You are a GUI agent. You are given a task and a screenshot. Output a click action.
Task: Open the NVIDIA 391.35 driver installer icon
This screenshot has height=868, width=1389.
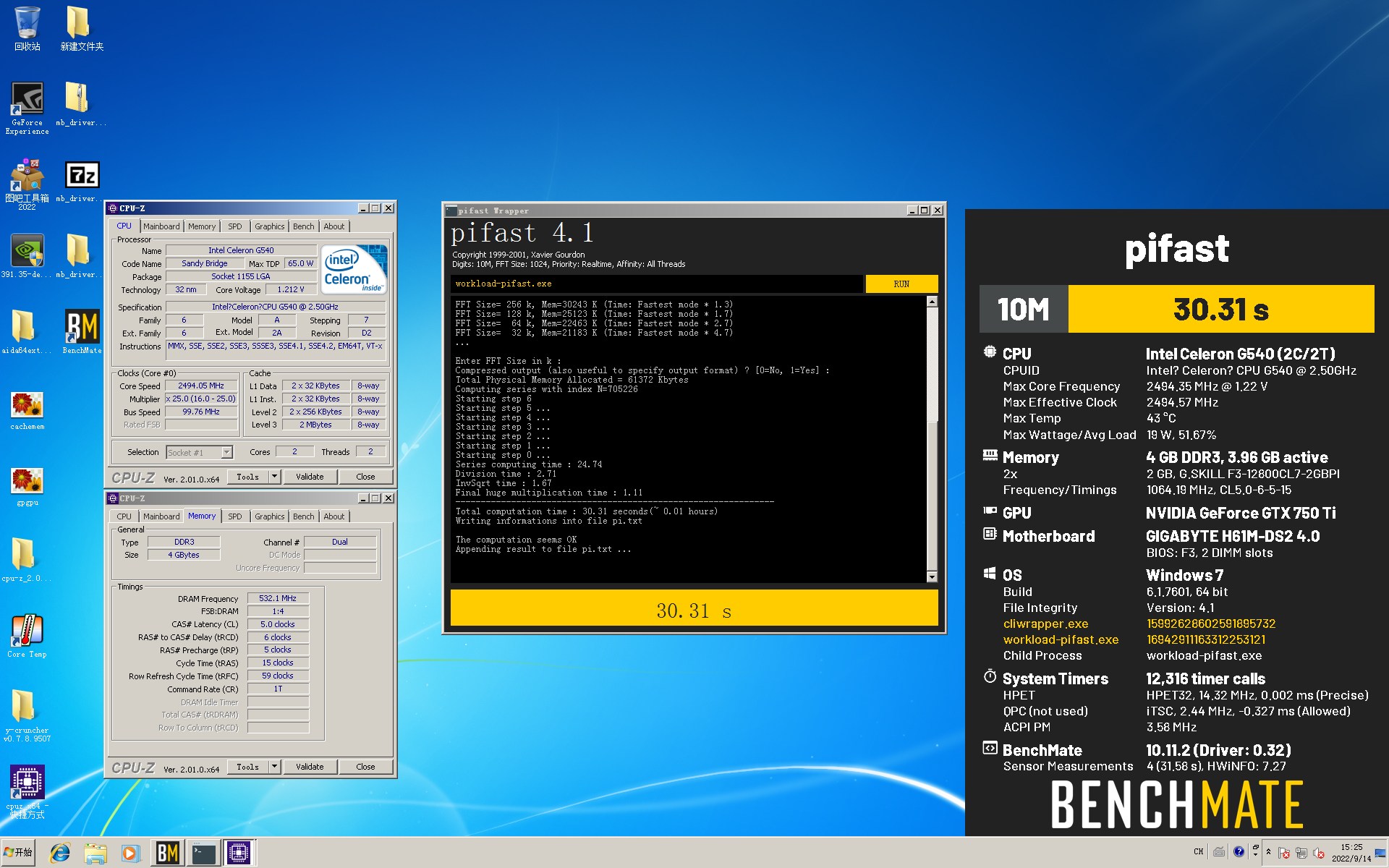(27, 255)
